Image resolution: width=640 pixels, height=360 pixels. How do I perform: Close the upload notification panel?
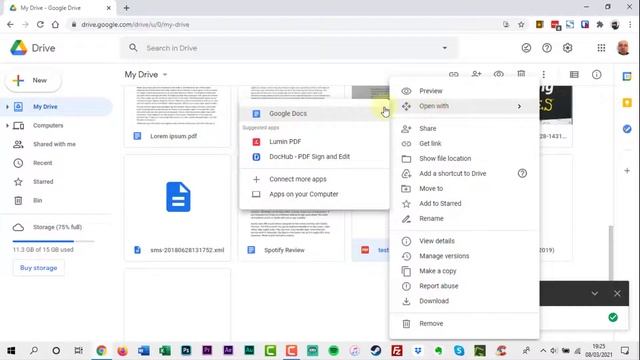pos(617,293)
